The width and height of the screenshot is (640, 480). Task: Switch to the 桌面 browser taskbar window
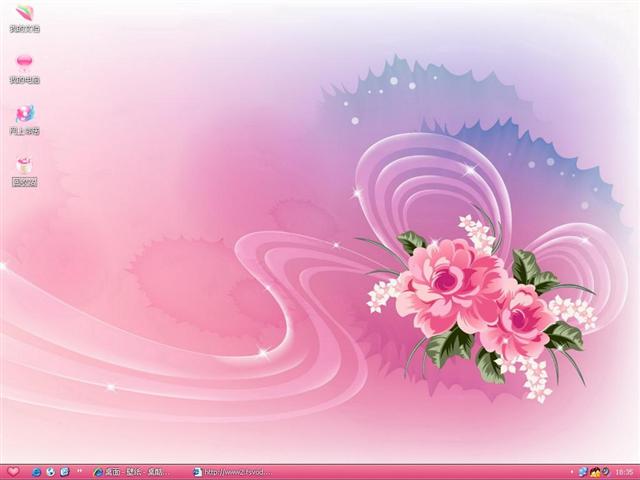tap(131, 472)
